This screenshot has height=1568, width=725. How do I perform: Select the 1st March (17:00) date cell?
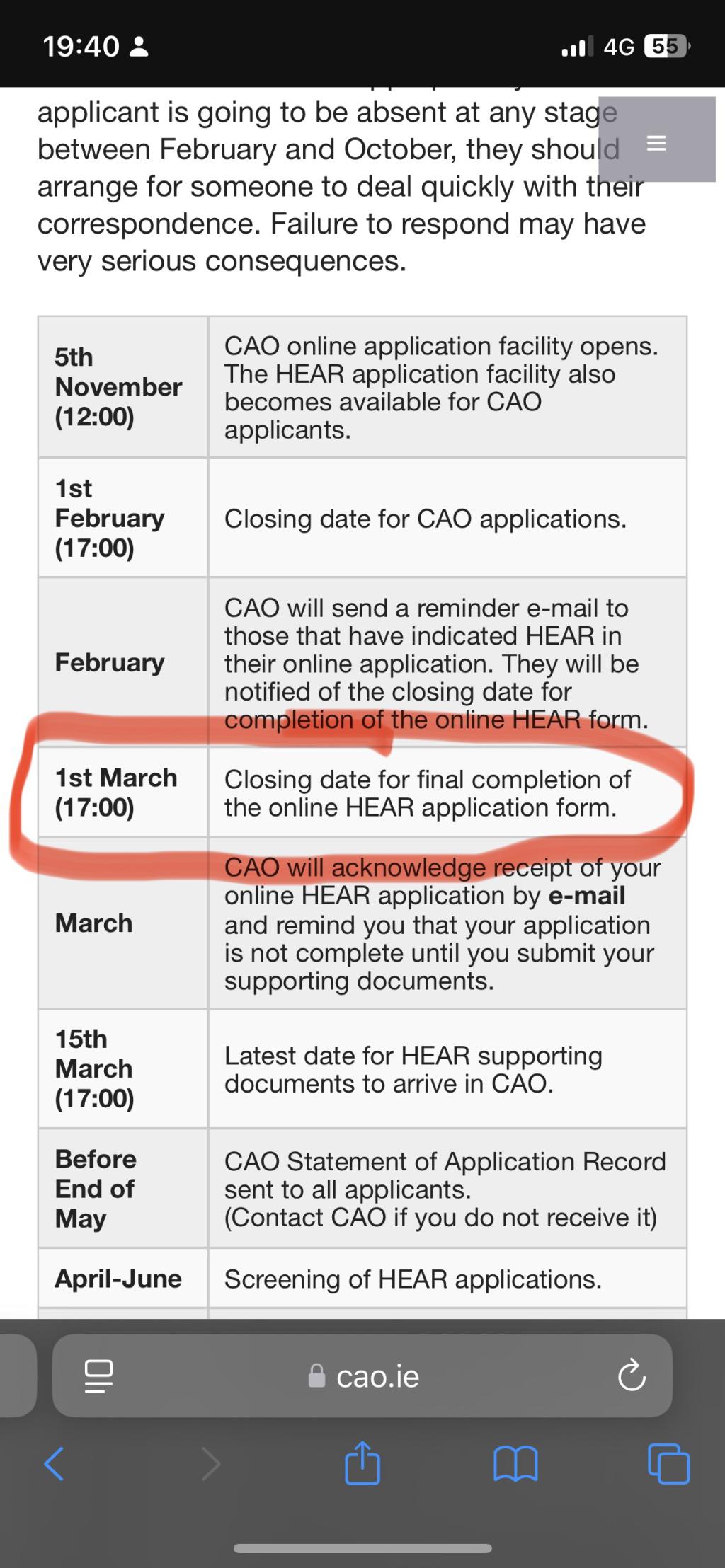pos(123,792)
